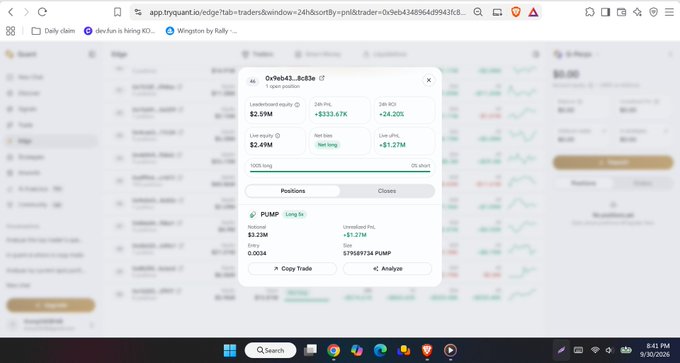Screen dimensions: 680x363
Task: Click the Net long badge
Action: point(327,145)
